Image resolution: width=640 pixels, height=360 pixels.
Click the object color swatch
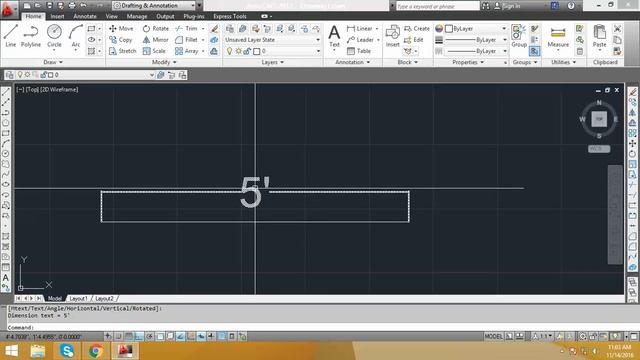(439, 29)
